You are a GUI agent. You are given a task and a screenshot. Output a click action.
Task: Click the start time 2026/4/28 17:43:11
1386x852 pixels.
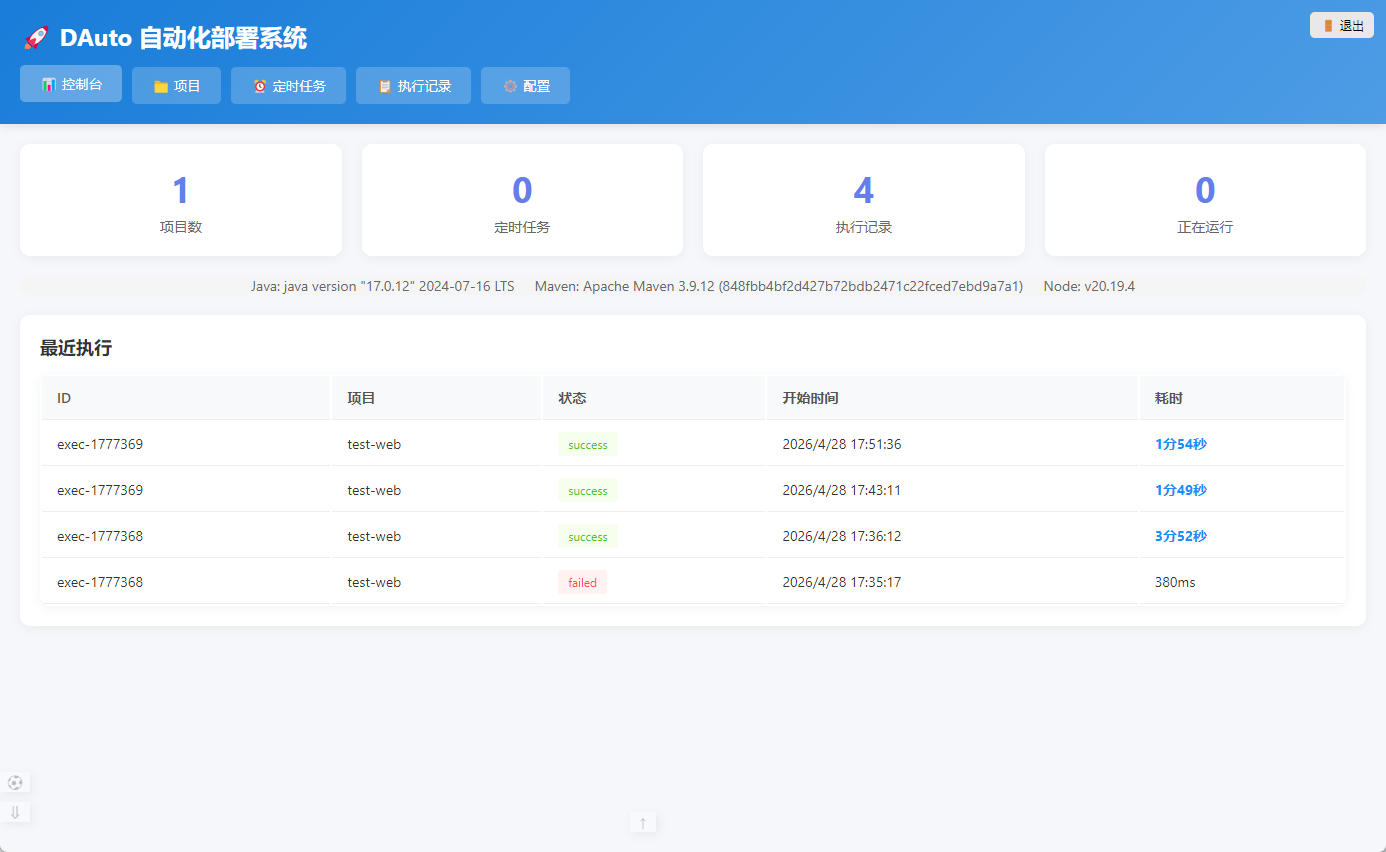click(842, 490)
